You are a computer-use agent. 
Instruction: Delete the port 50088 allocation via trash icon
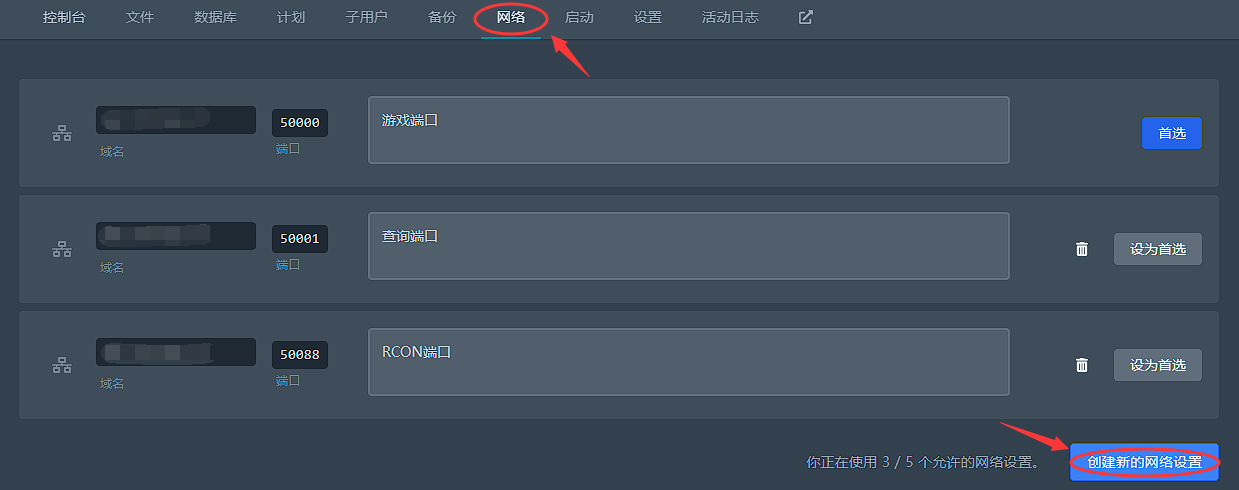click(1081, 365)
